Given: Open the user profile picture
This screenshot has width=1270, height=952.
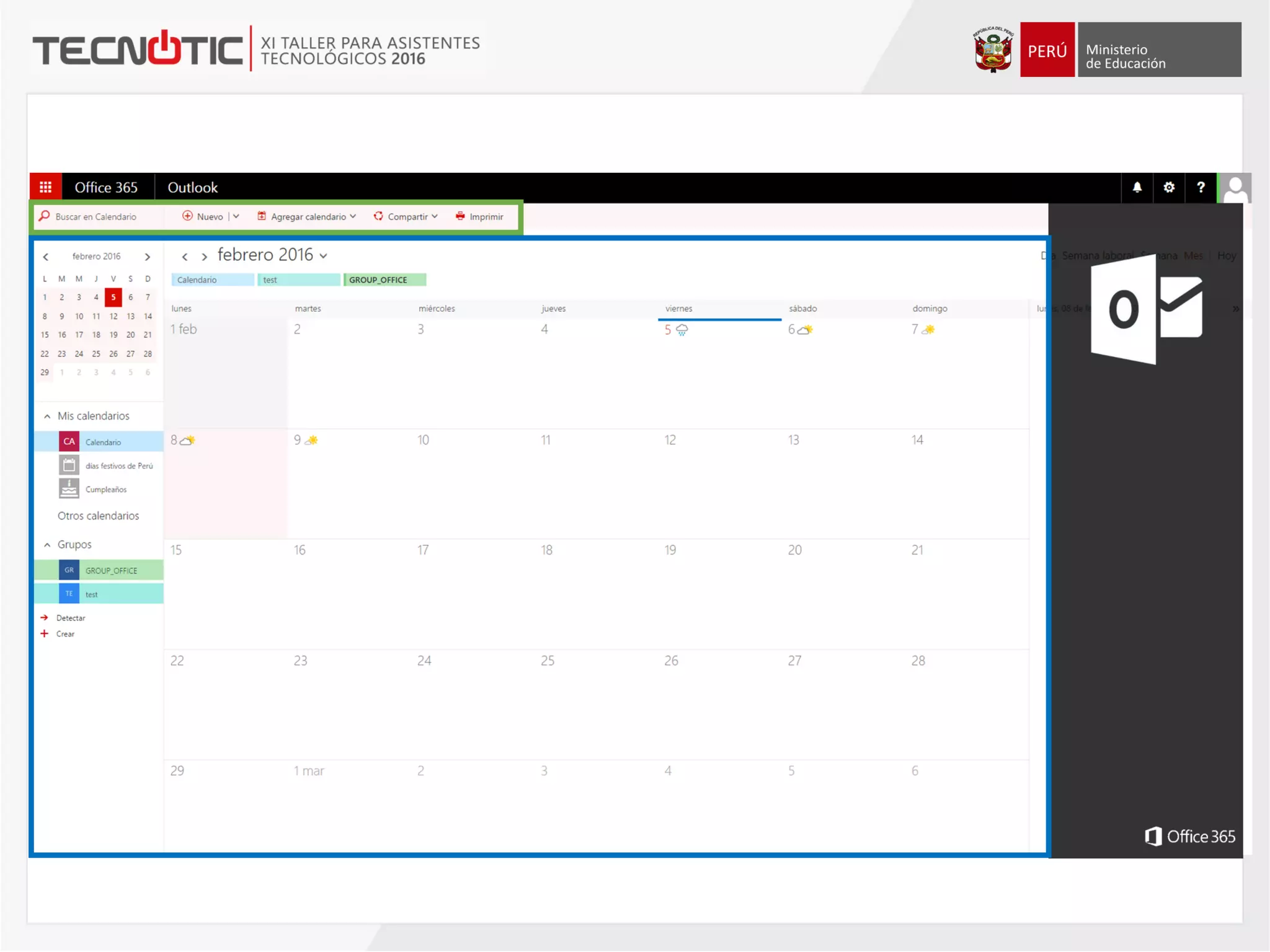Looking at the screenshot, I should pyautogui.click(x=1235, y=188).
